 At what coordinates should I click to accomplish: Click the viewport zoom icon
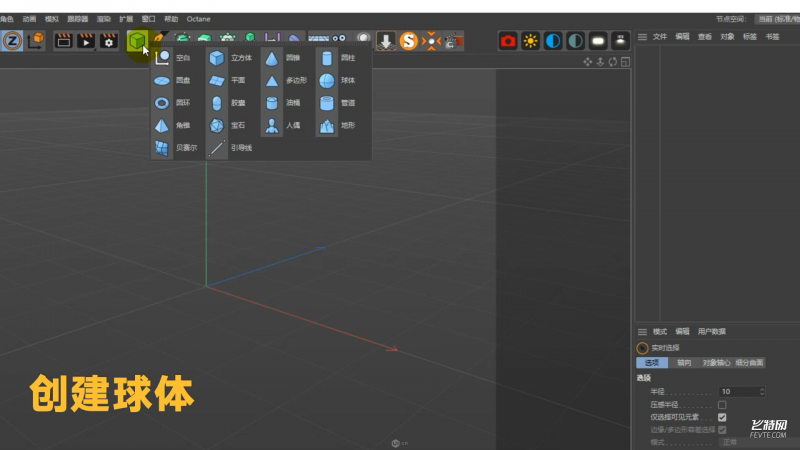pyautogui.click(x=600, y=62)
